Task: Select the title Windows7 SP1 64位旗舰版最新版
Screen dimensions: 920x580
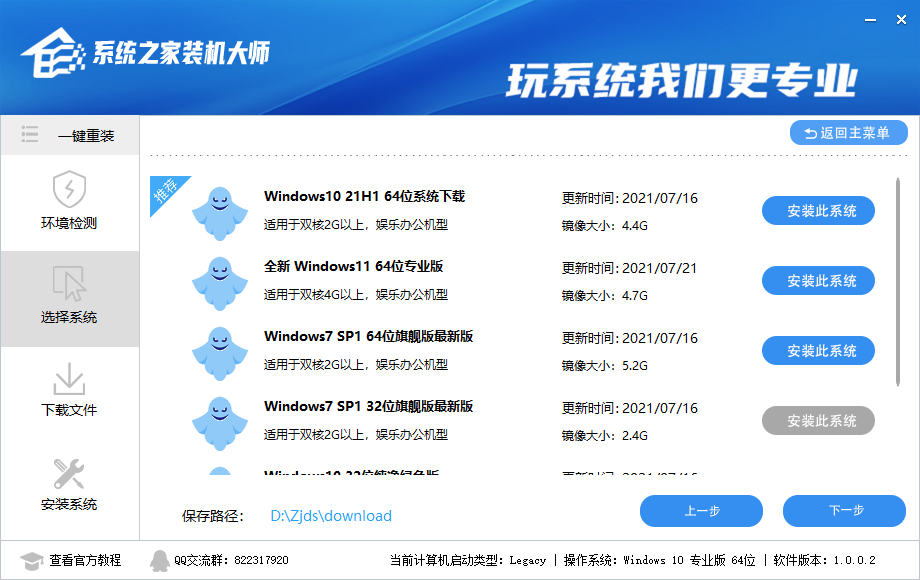Action: click(368, 336)
